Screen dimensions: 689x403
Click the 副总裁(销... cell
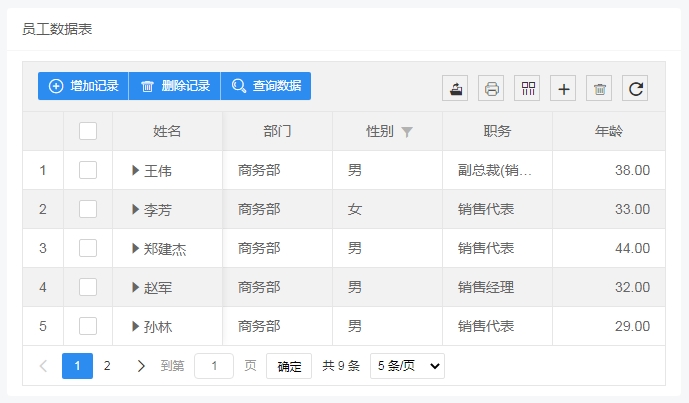point(497,170)
